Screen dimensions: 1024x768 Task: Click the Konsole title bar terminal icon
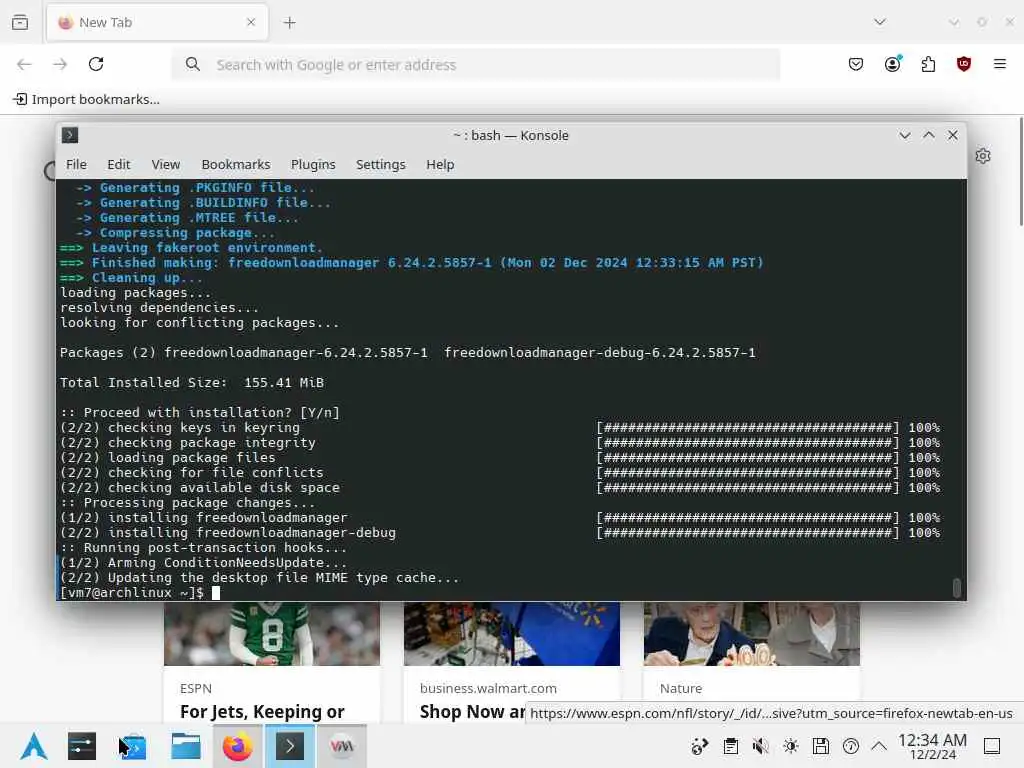70,135
